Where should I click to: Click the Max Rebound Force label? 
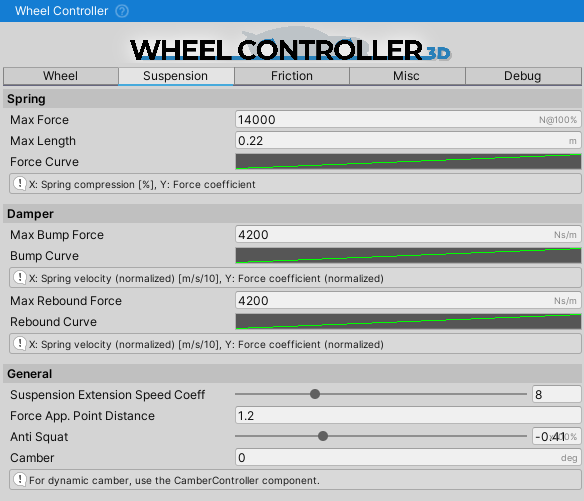[x=66, y=301]
